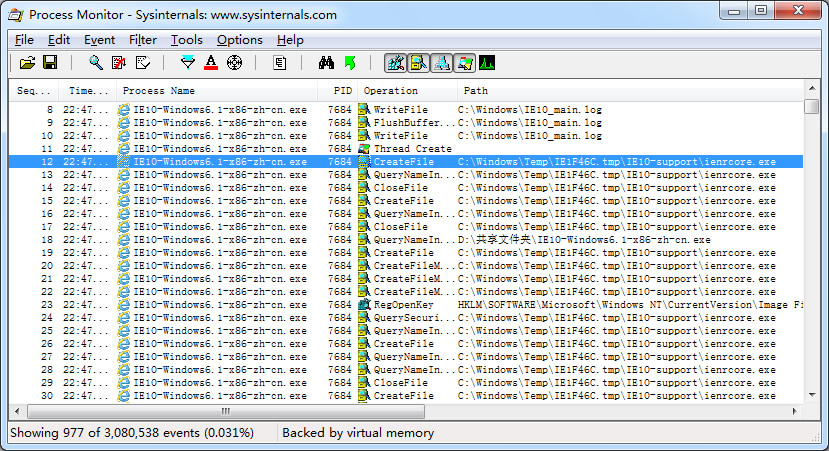Click the Process Monitor title bar icon
This screenshot has height=451, width=829.
16,15
